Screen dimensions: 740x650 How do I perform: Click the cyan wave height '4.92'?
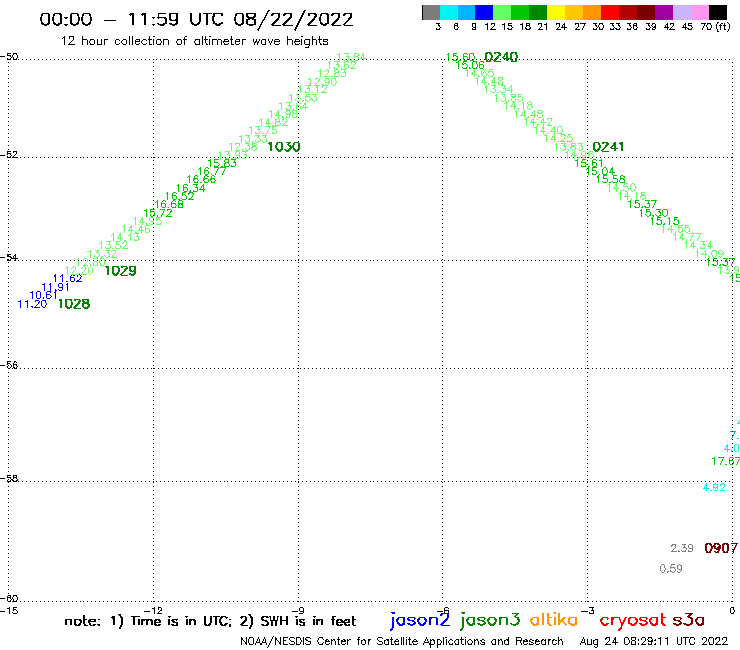point(714,487)
